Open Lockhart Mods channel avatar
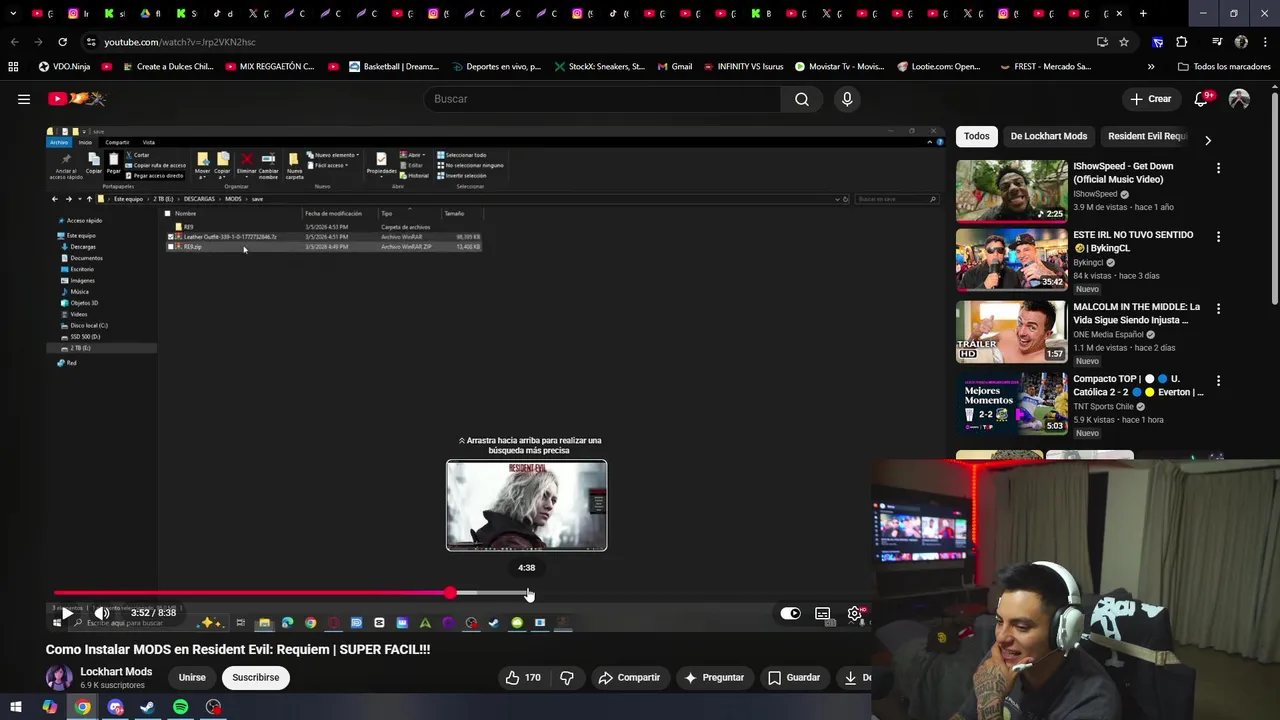The width and height of the screenshot is (1280, 720). point(59,677)
